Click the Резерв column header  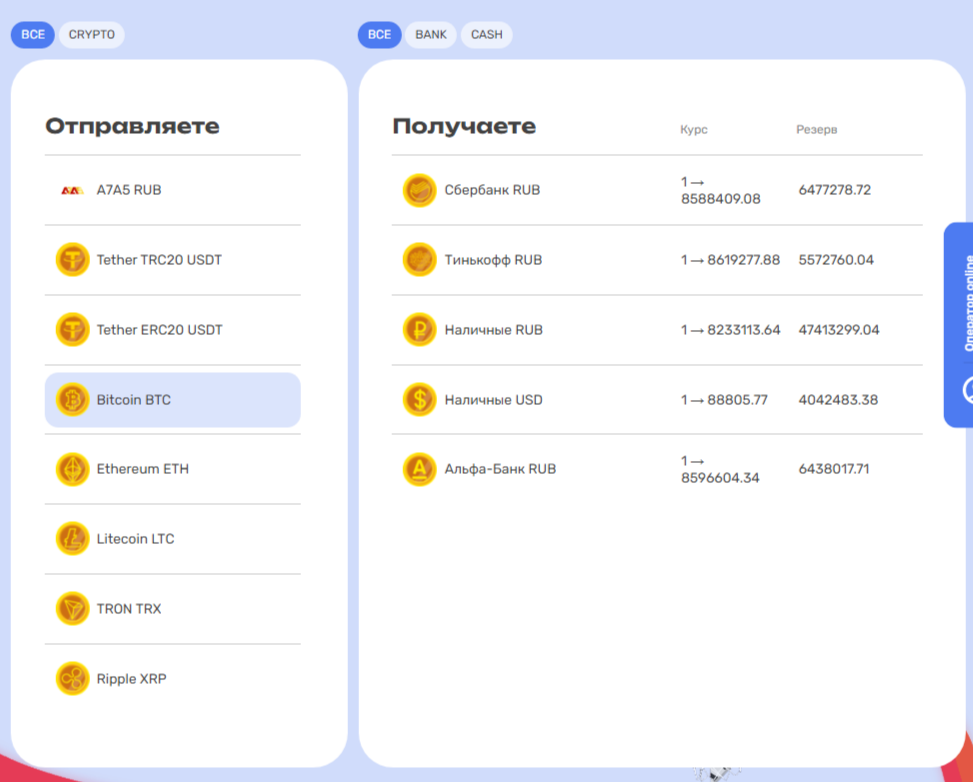click(817, 130)
